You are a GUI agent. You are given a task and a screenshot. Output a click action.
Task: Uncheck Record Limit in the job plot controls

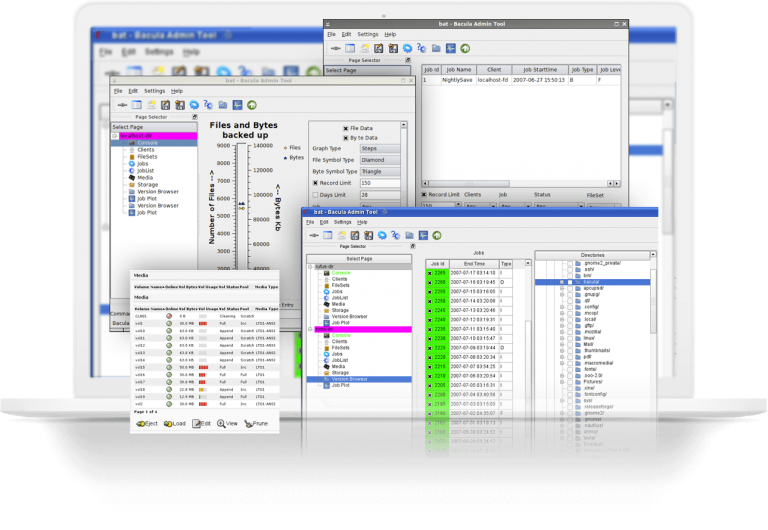tap(315, 183)
